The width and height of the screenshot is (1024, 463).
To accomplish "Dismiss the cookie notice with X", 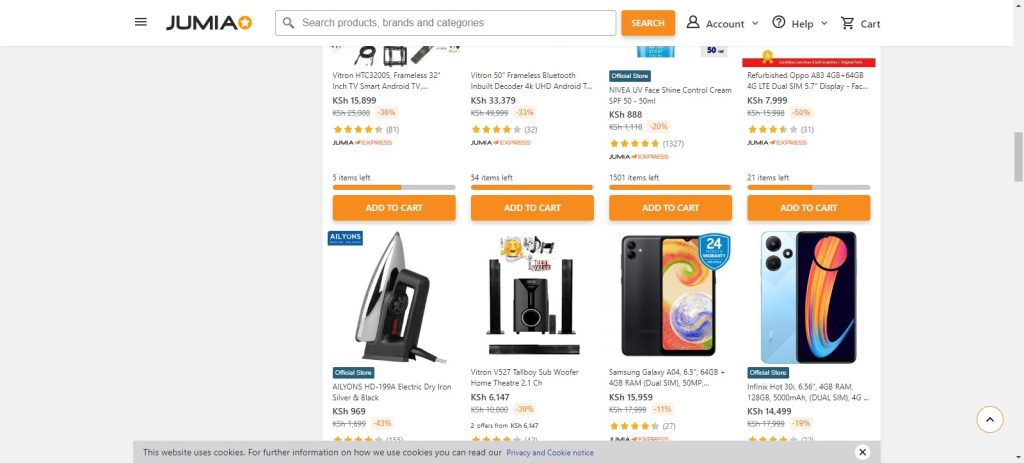I will tap(862, 452).
